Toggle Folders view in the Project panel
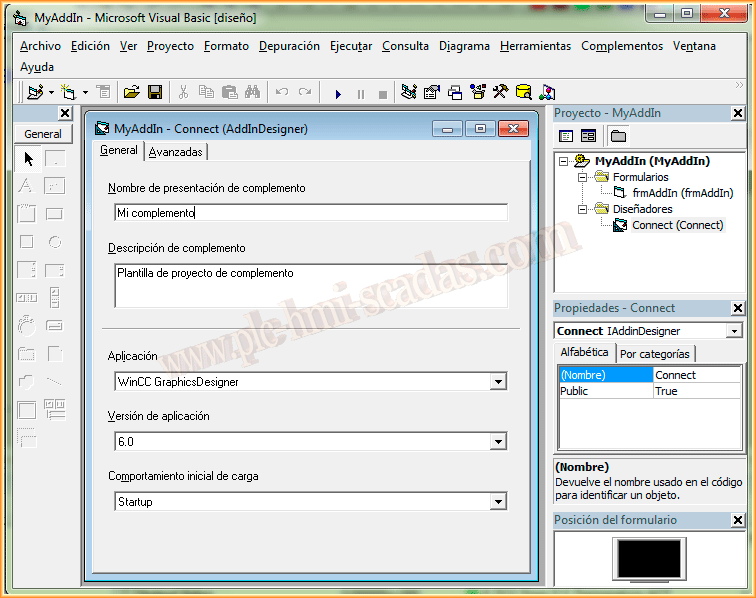The height and width of the screenshot is (598, 756). (618, 136)
